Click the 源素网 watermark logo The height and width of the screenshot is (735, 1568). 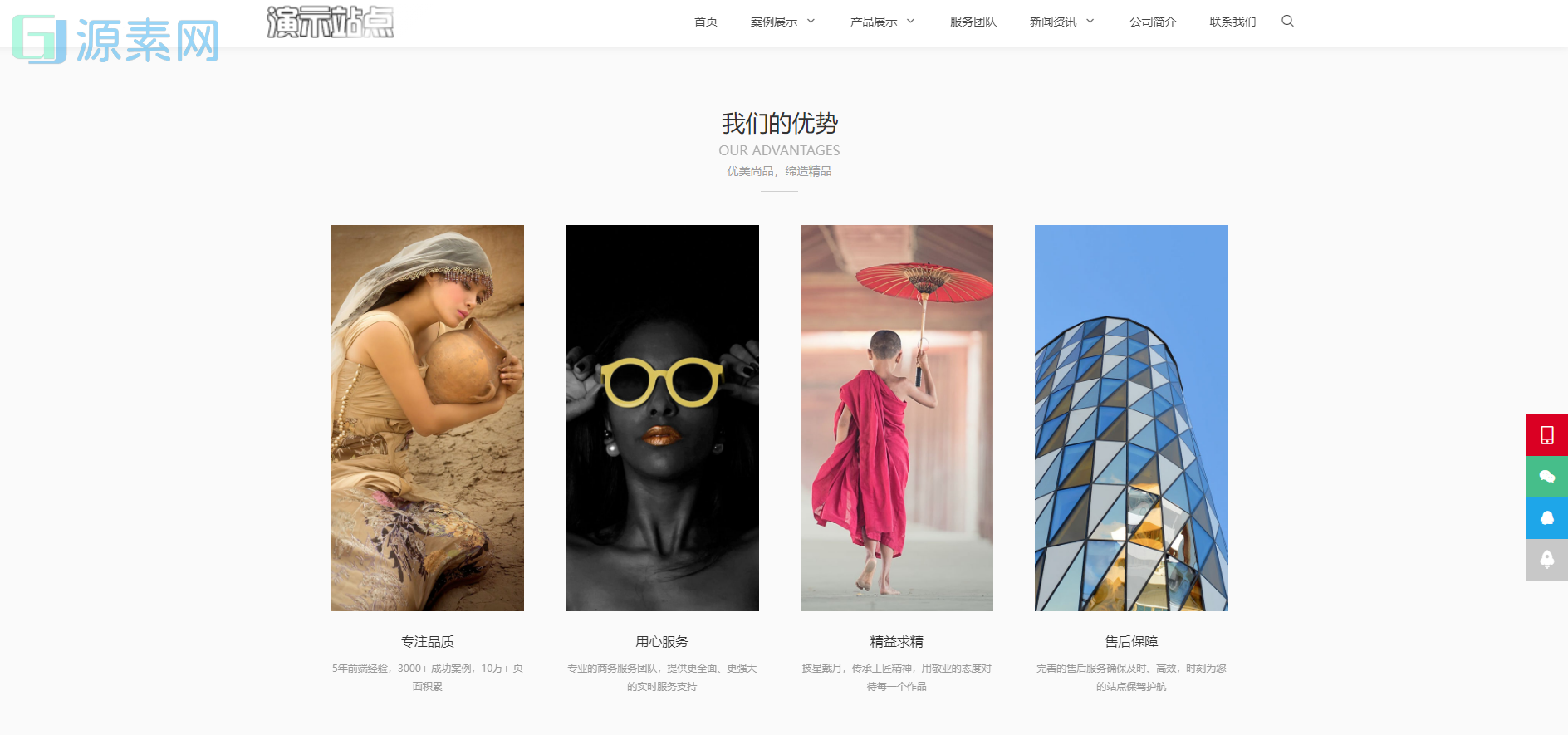(x=115, y=40)
